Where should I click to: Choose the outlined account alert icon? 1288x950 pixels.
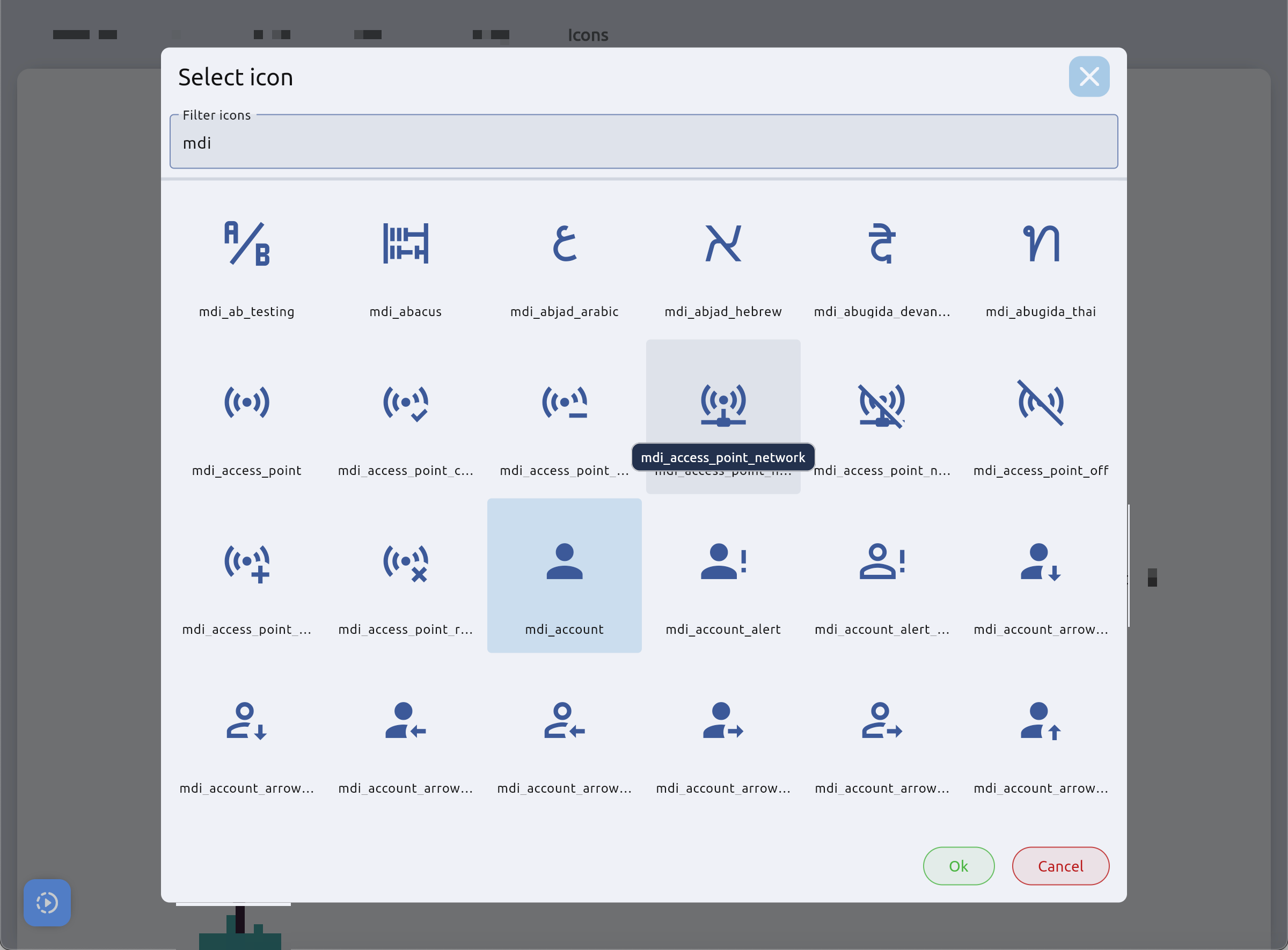click(x=882, y=575)
